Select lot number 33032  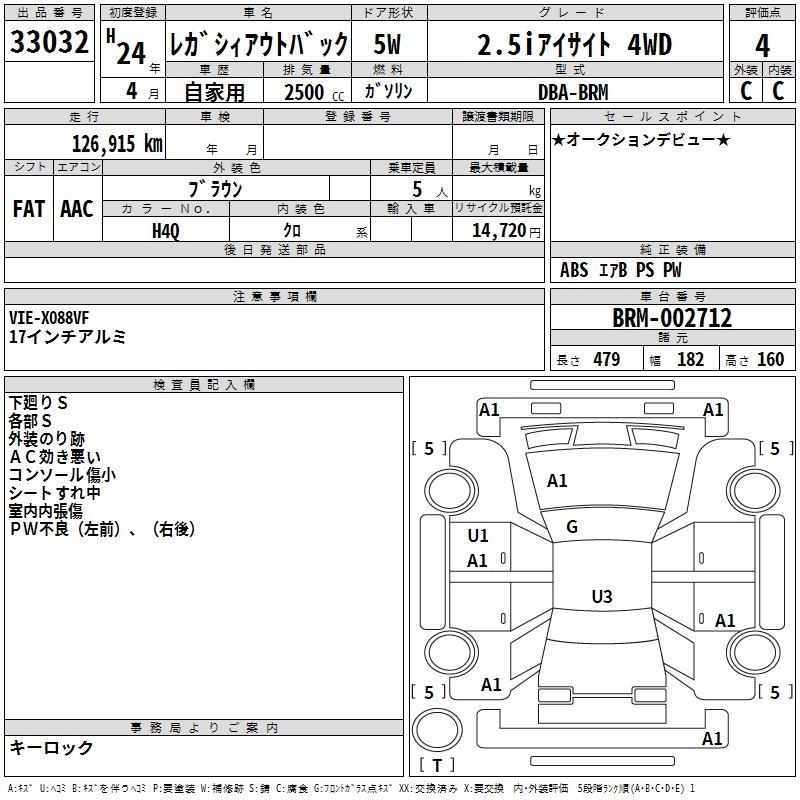point(49,42)
